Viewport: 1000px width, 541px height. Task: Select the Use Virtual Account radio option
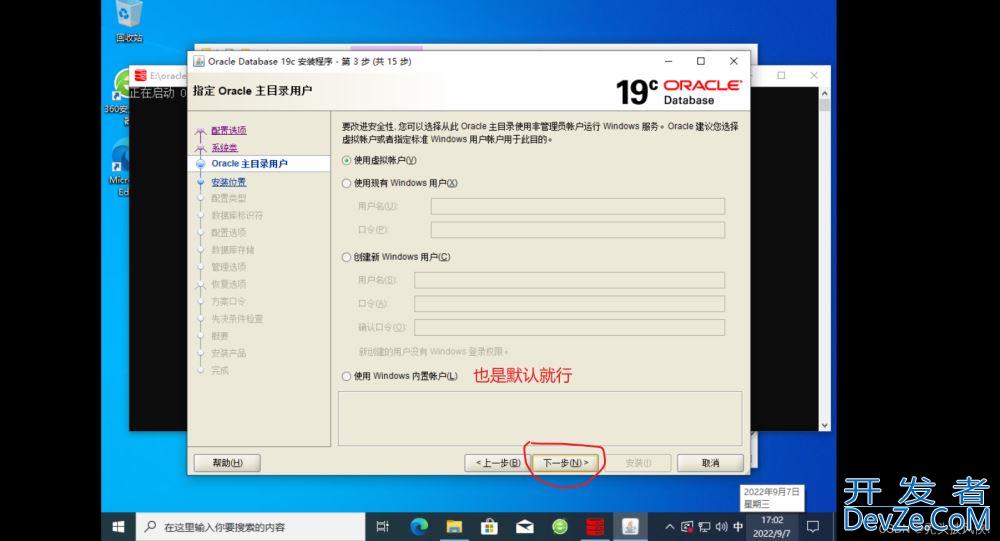point(379,160)
